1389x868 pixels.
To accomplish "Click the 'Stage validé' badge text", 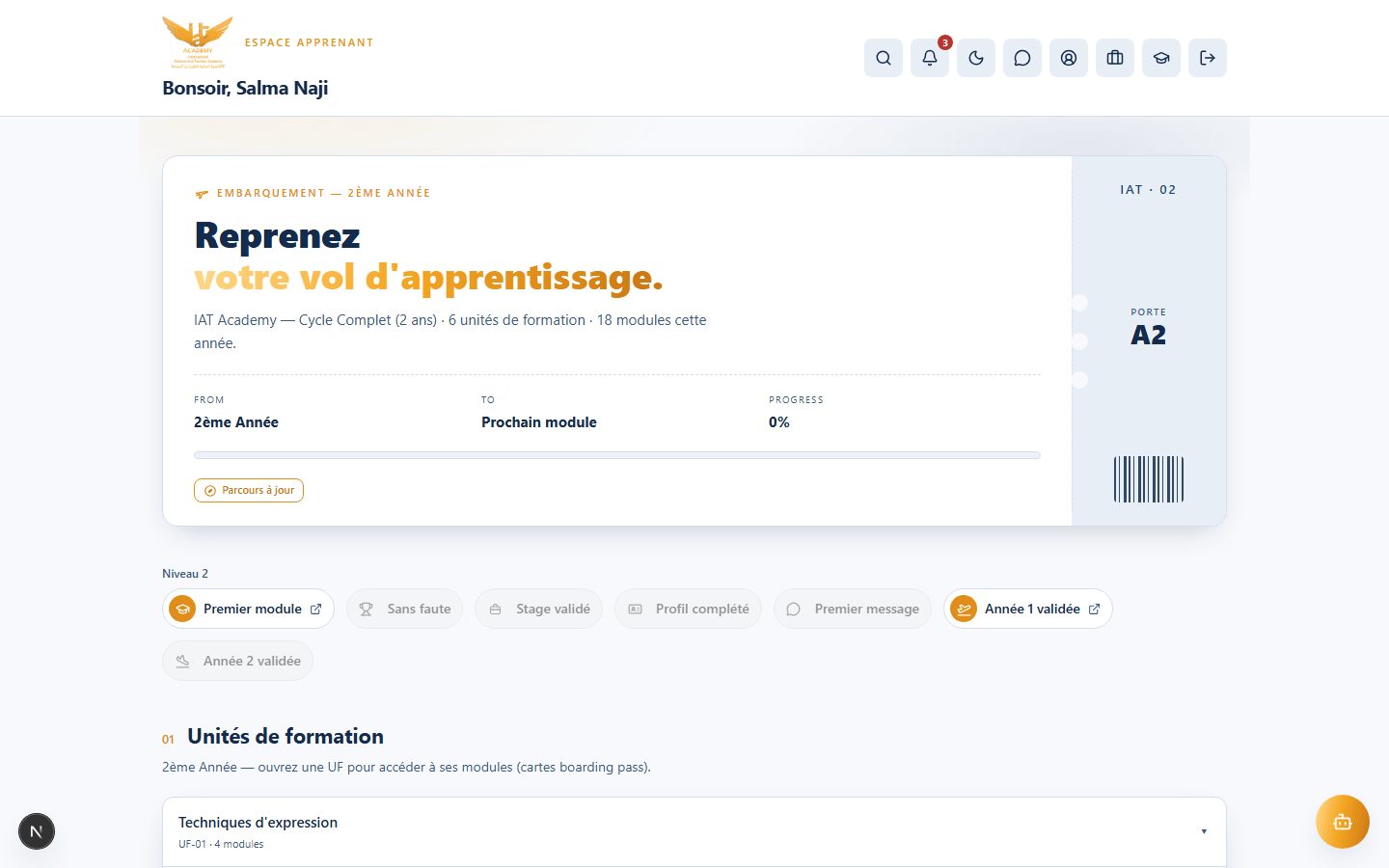I will (553, 610).
